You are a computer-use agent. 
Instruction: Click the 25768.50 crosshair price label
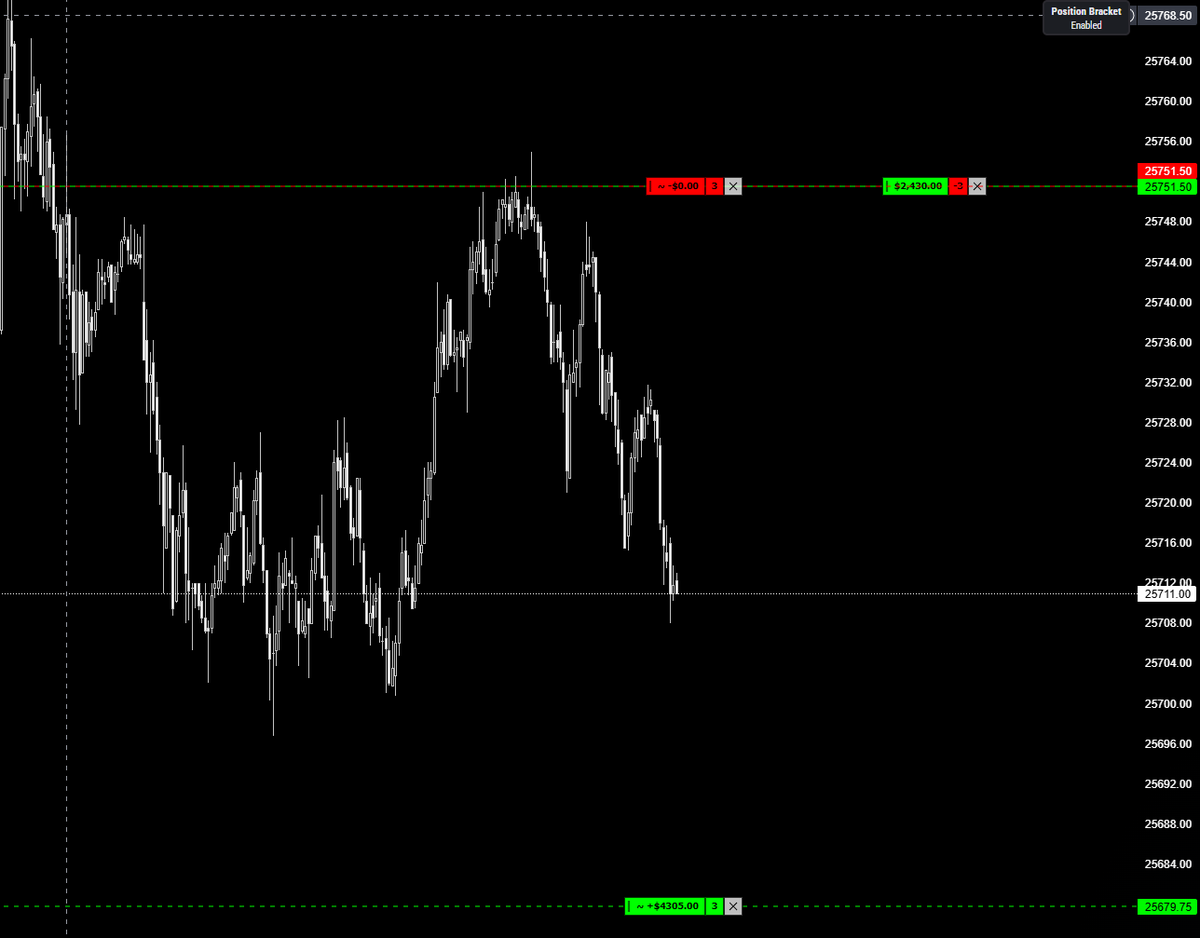coord(1167,16)
